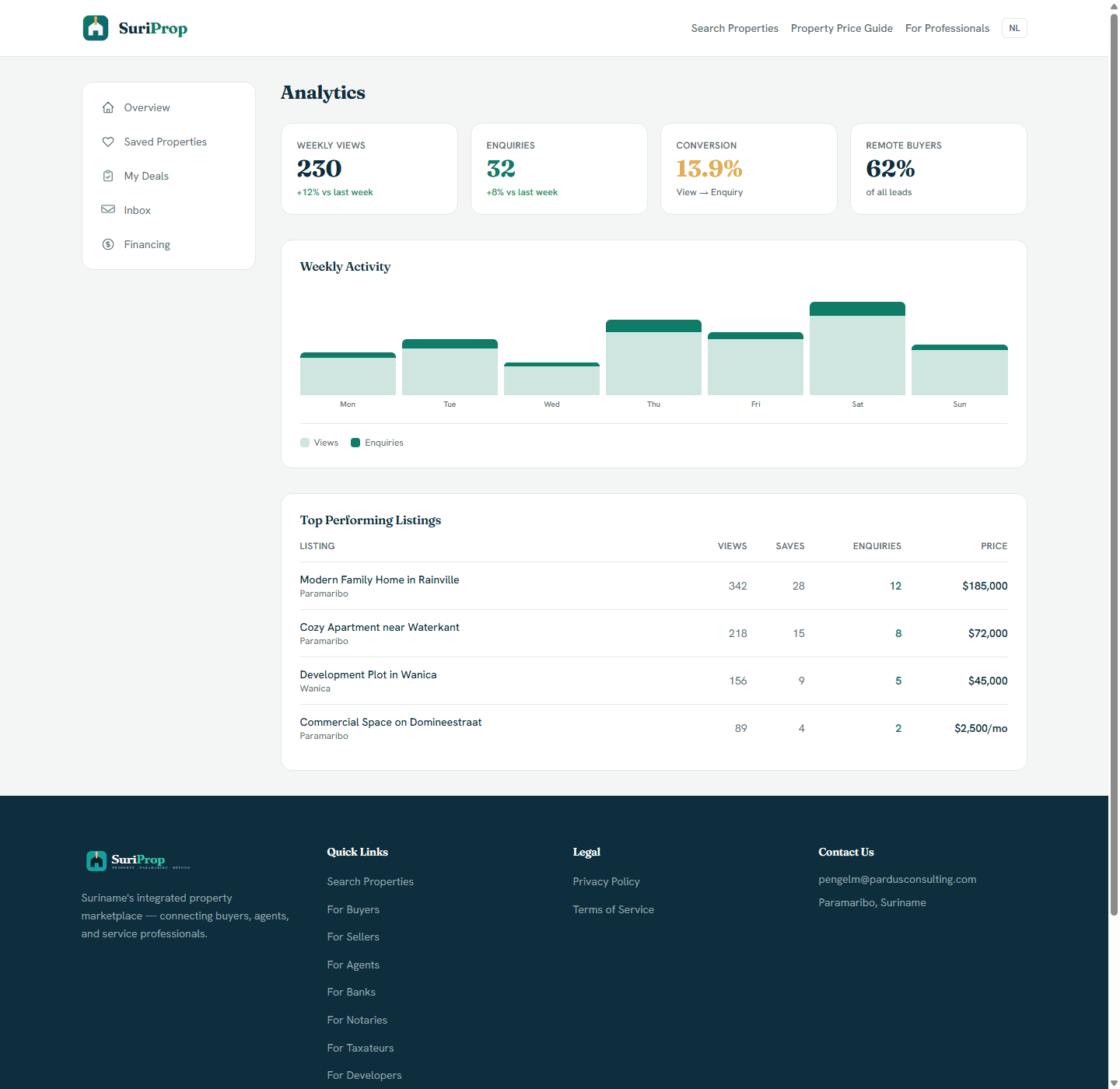Open the Privacy Policy footer link
The height and width of the screenshot is (1089, 1120).
coord(606,881)
